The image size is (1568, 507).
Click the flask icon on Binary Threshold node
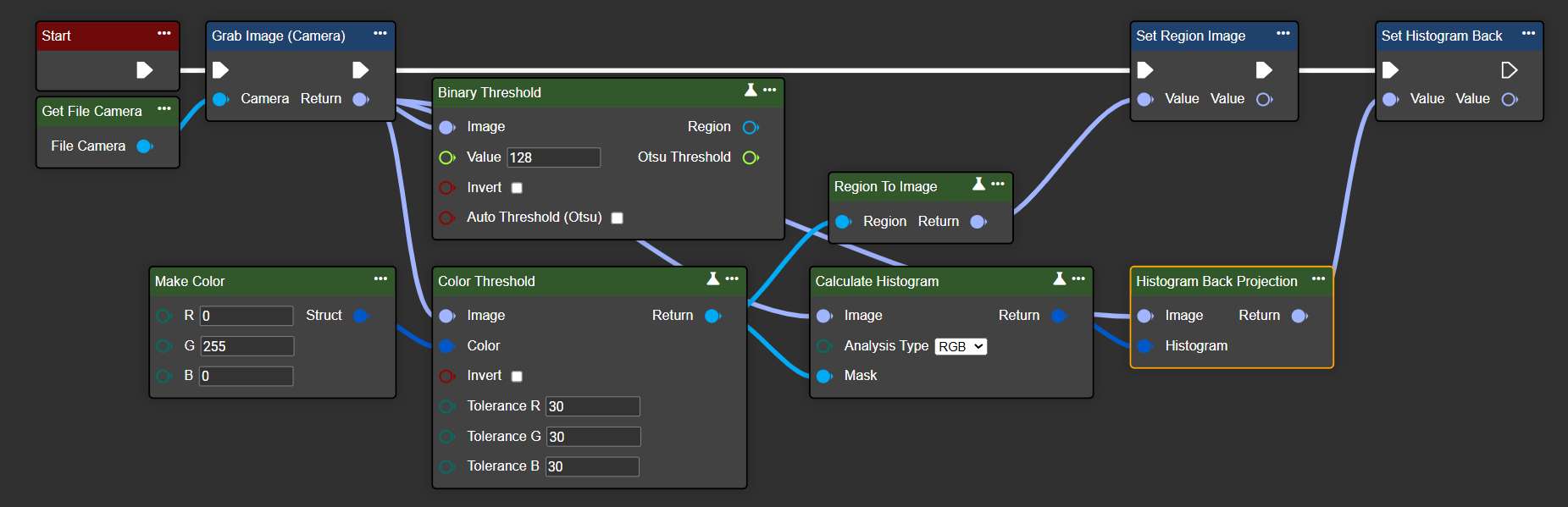click(750, 91)
